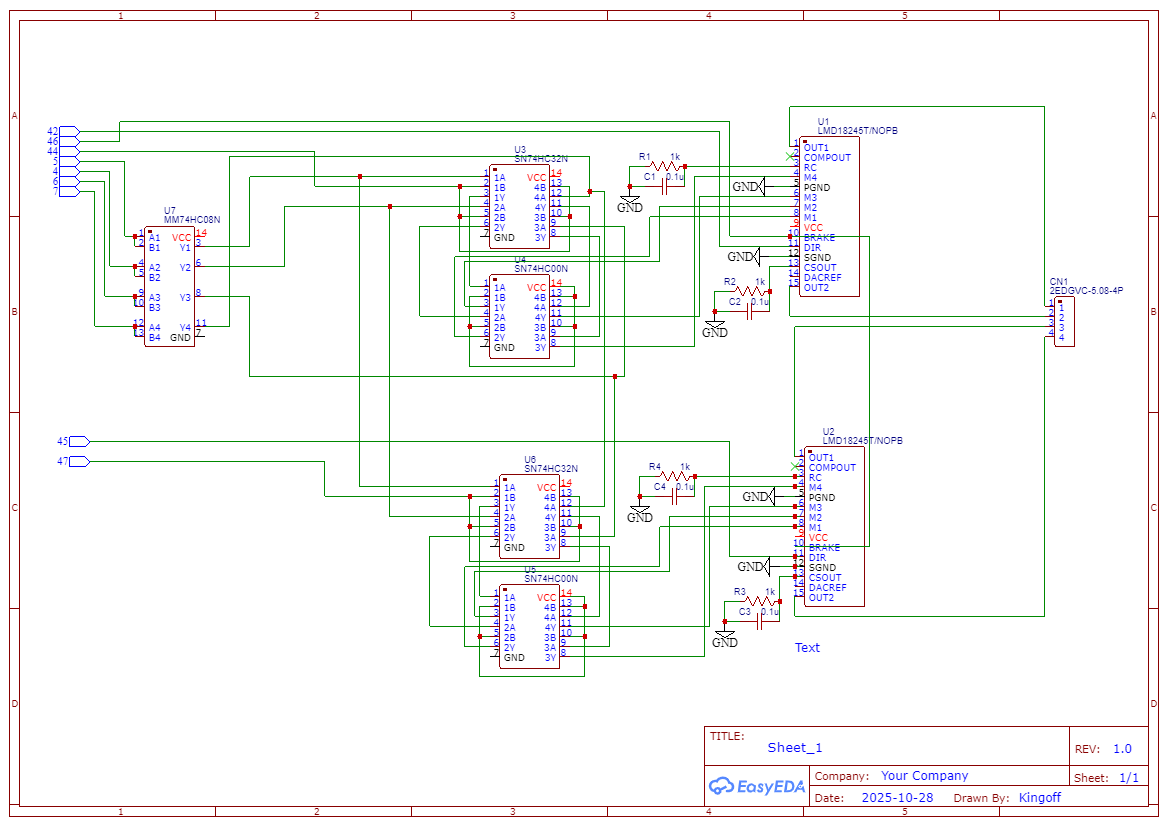The height and width of the screenshot is (827, 1169).
Task: Click the blue "Text" annotation label
Action: pyautogui.click(x=807, y=647)
